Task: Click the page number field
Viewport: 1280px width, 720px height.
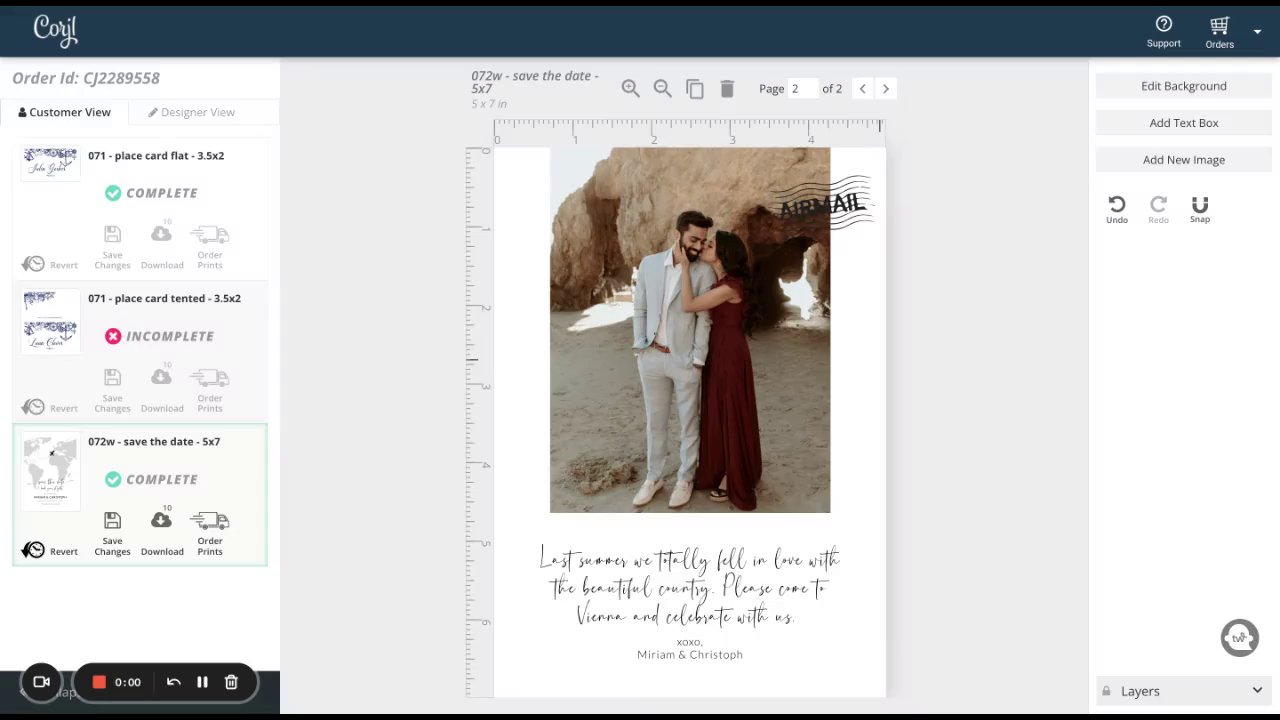Action: click(802, 88)
